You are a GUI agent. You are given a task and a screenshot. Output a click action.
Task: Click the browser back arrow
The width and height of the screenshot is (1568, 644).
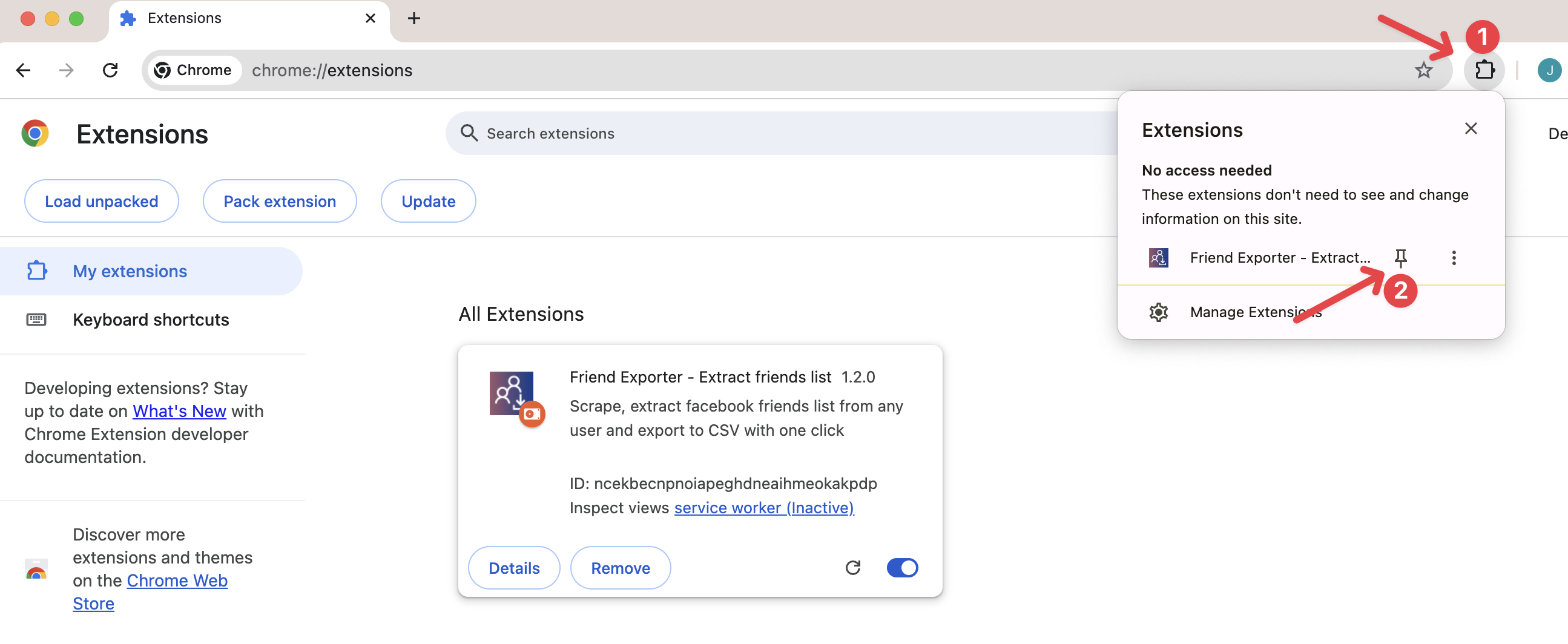(x=24, y=71)
